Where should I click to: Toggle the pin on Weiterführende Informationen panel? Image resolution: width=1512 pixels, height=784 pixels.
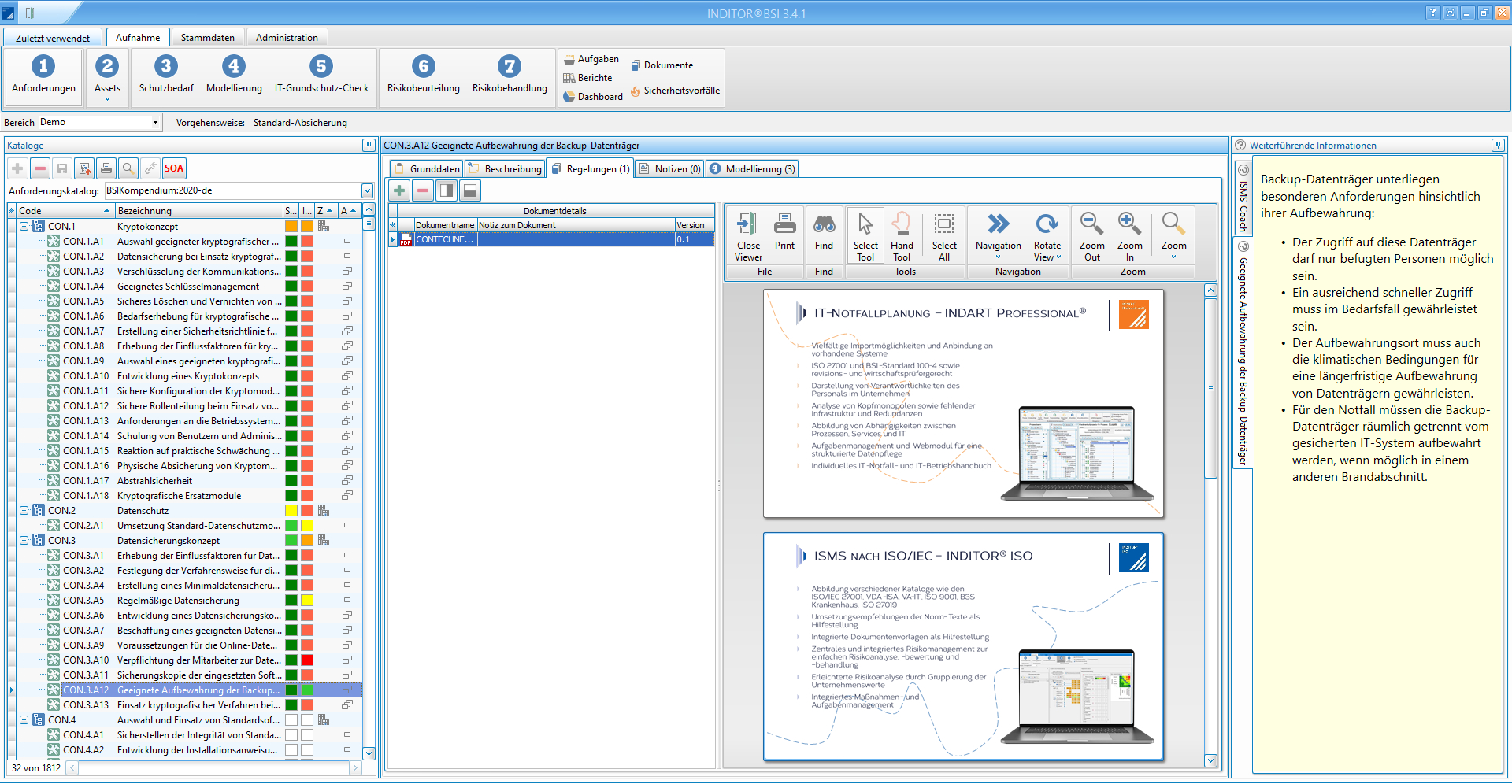pos(1498,145)
